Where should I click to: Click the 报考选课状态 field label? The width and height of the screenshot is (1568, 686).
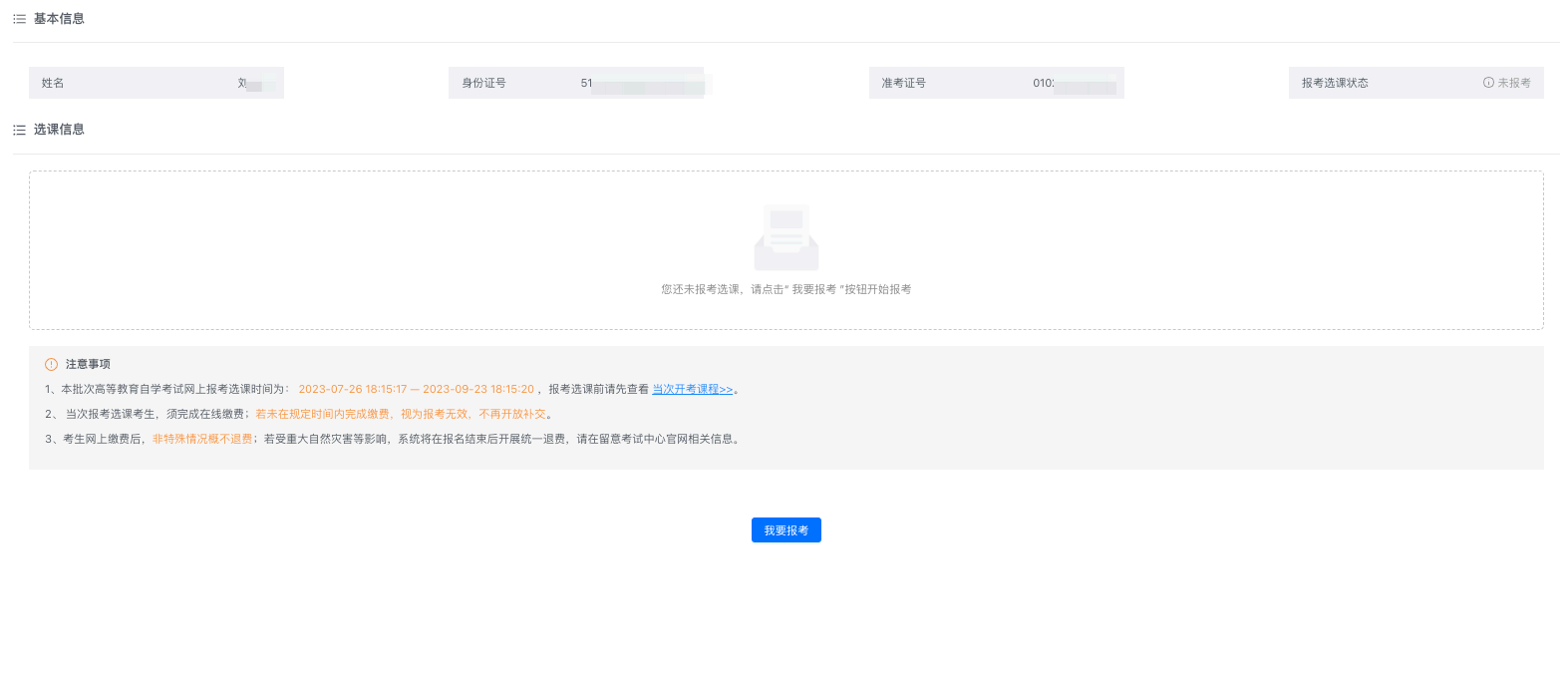pos(1335,83)
